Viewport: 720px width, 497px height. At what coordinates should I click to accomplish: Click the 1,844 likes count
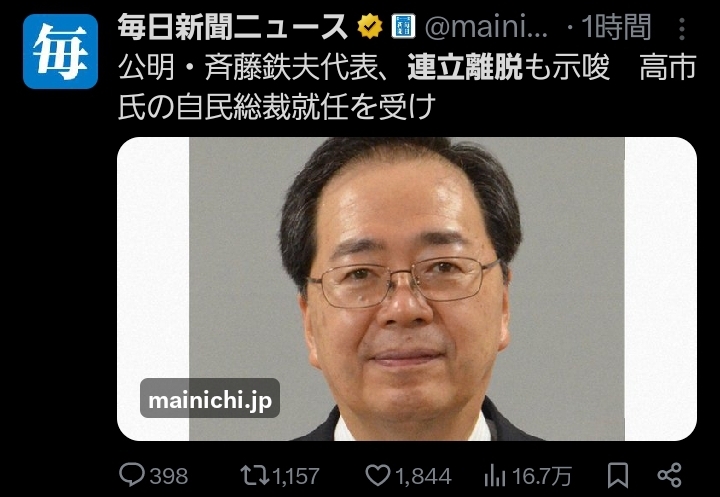click(423, 476)
